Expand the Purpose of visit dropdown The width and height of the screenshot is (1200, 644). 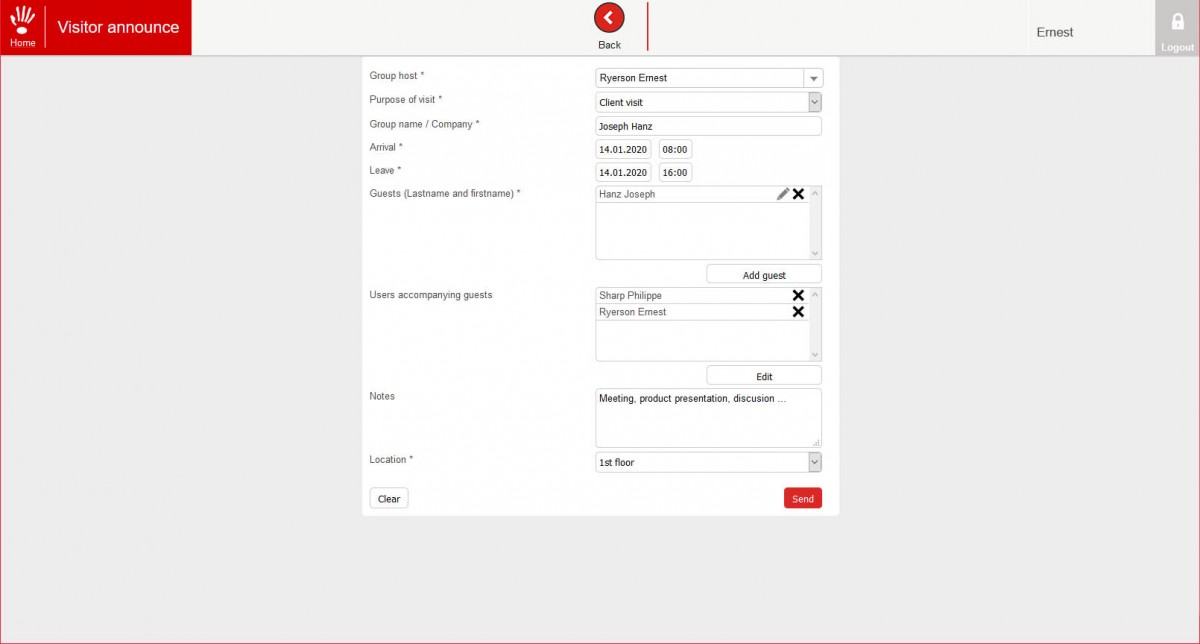pos(814,102)
